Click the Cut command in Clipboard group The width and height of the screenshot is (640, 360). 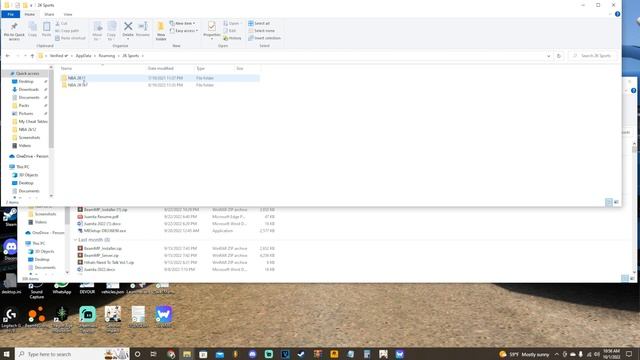click(62, 24)
